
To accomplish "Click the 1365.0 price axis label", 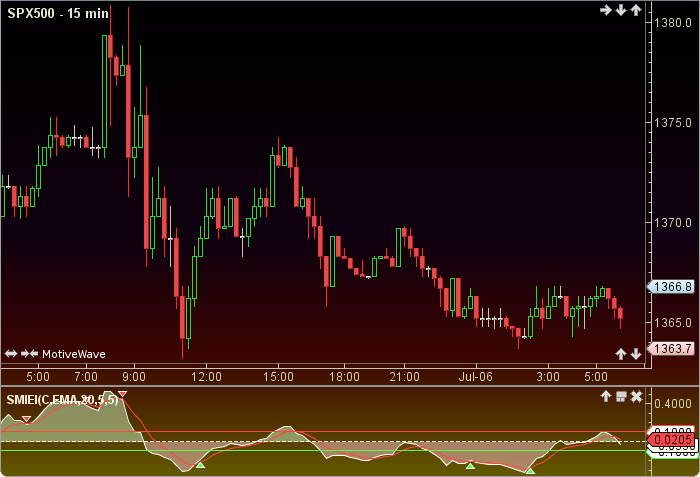I will coord(673,322).
